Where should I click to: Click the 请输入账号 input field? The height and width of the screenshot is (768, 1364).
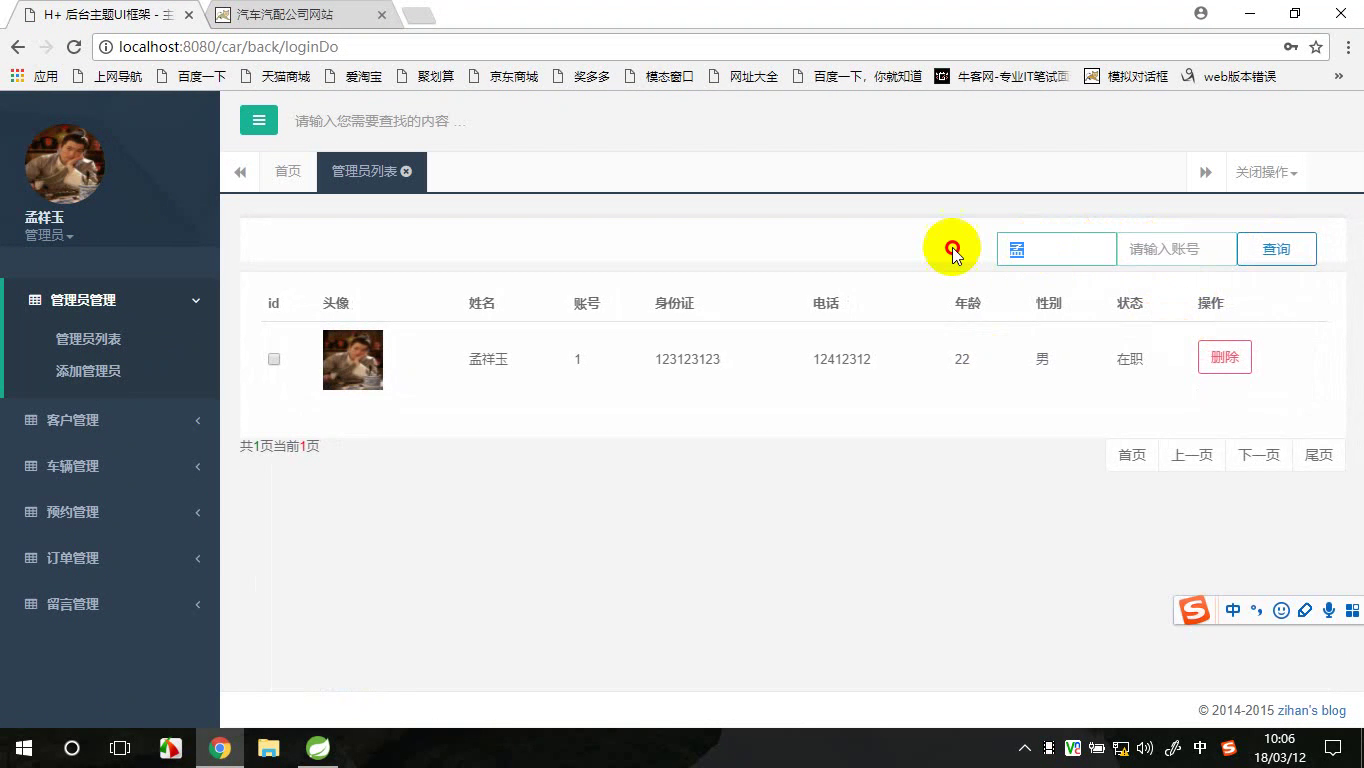click(1177, 249)
